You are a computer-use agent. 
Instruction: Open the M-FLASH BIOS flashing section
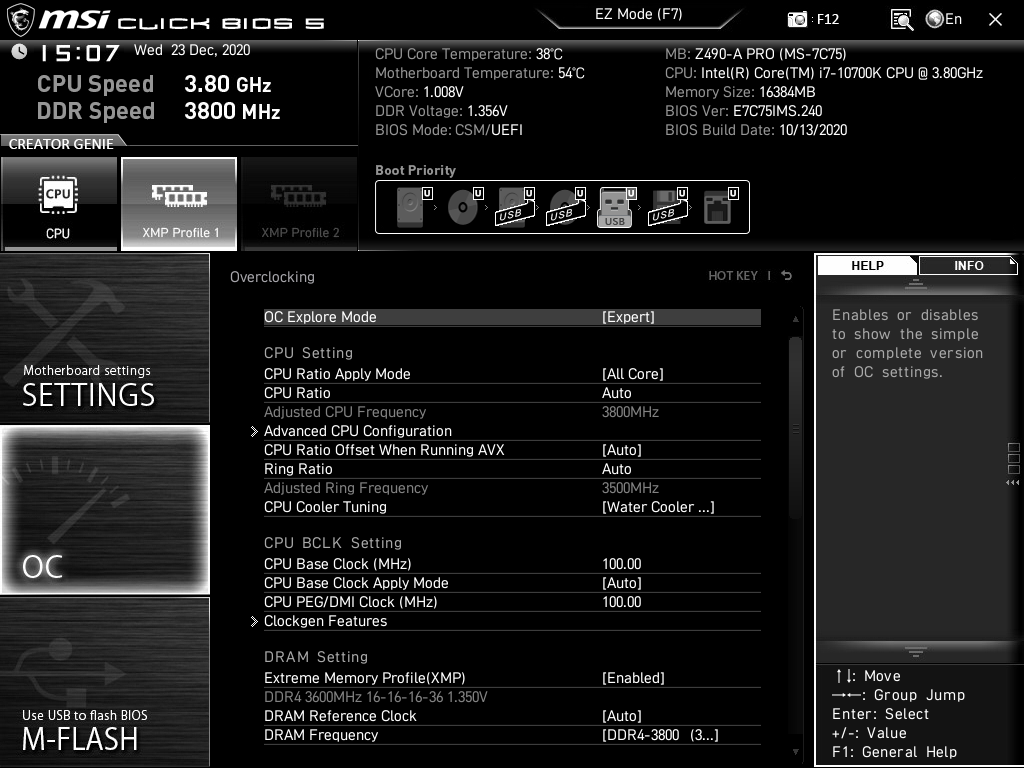coord(104,682)
